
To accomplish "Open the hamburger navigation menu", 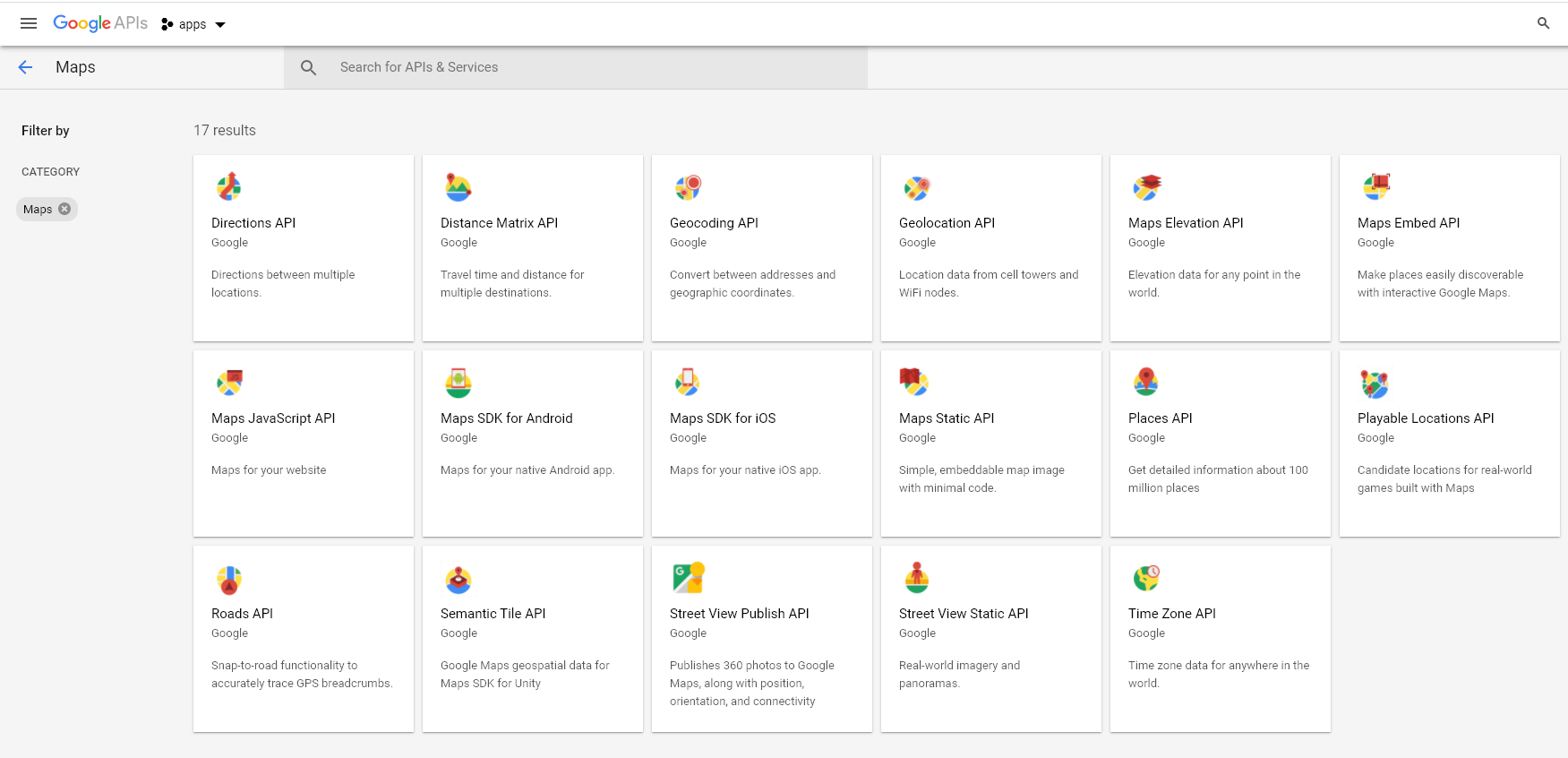I will (29, 23).
